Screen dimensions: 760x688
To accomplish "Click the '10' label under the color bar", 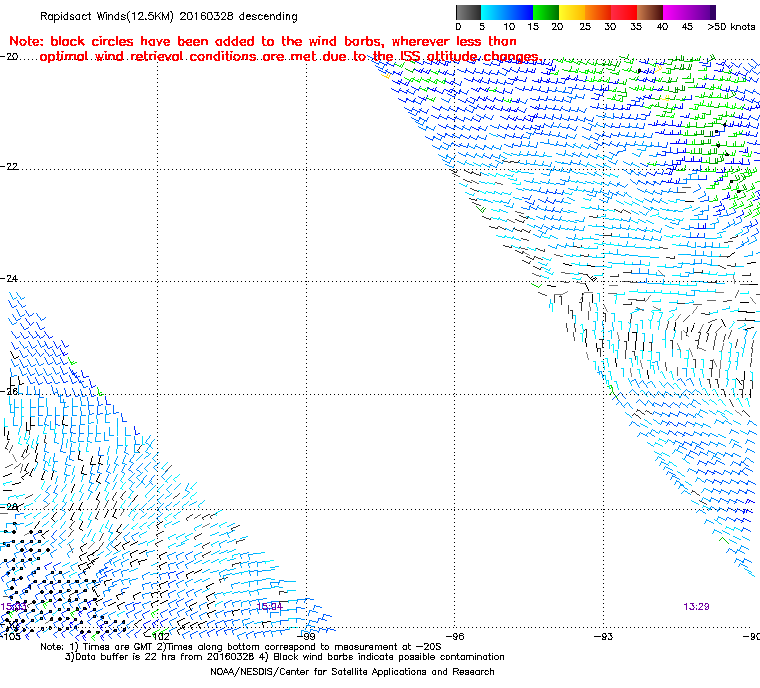I will [508, 27].
